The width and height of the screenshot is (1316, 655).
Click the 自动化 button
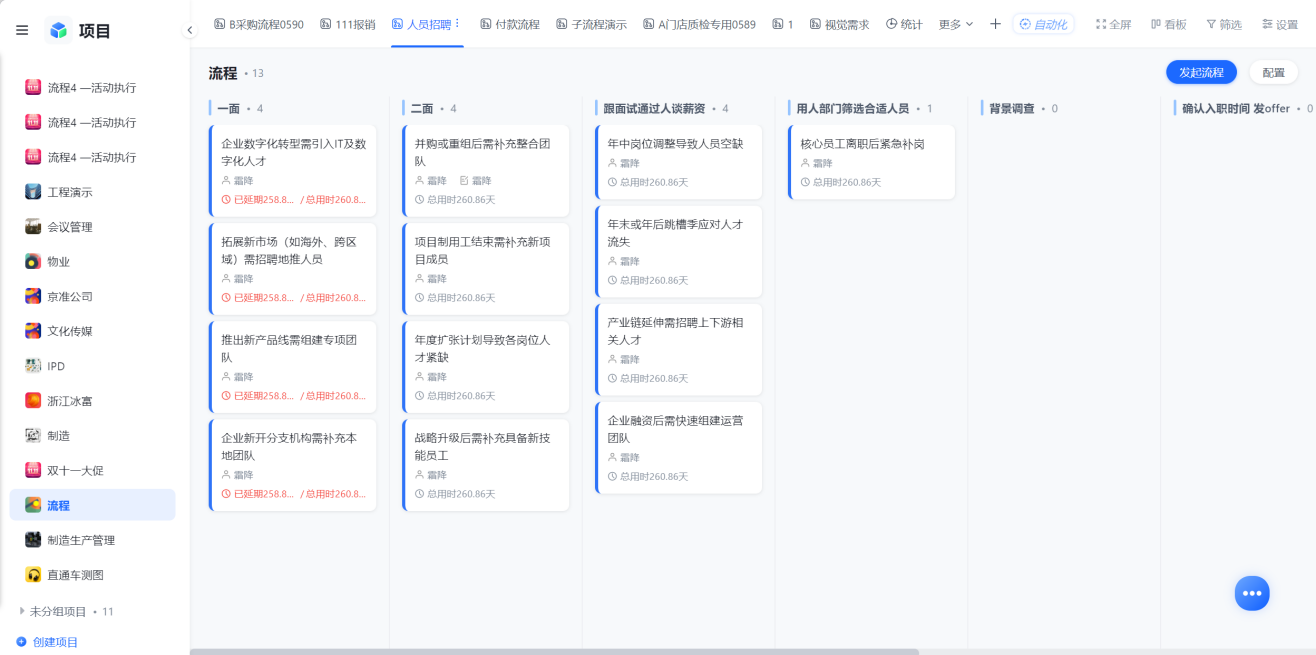(1044, 24)
